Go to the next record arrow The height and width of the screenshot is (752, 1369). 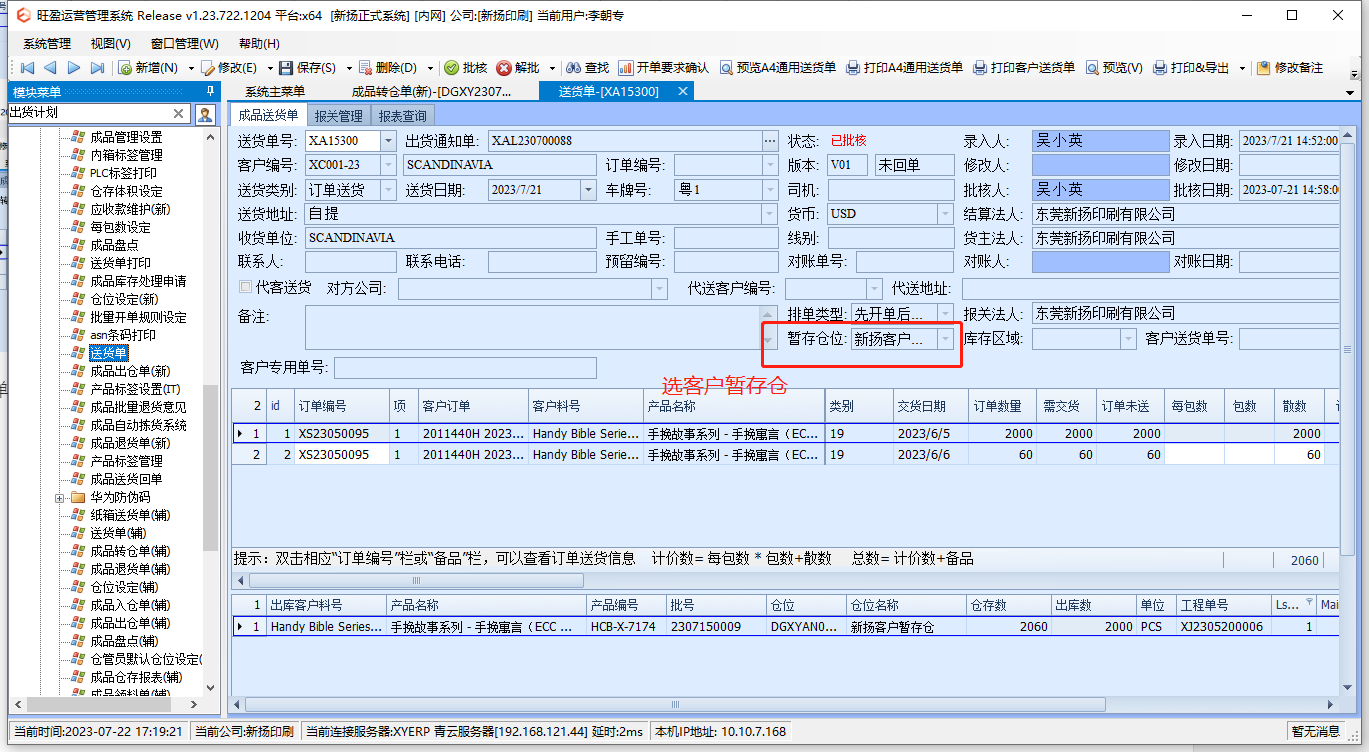[x=74, y=68]
